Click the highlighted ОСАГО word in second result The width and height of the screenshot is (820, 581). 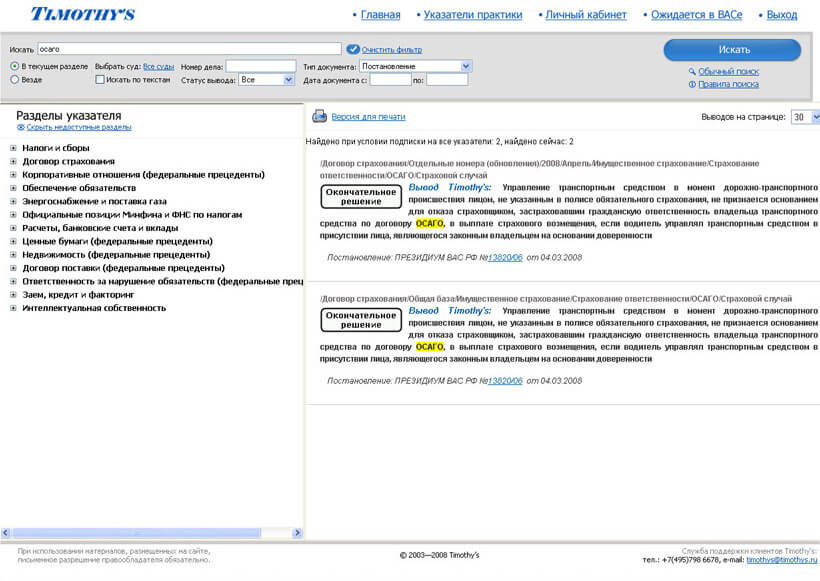tap(429, 347)
